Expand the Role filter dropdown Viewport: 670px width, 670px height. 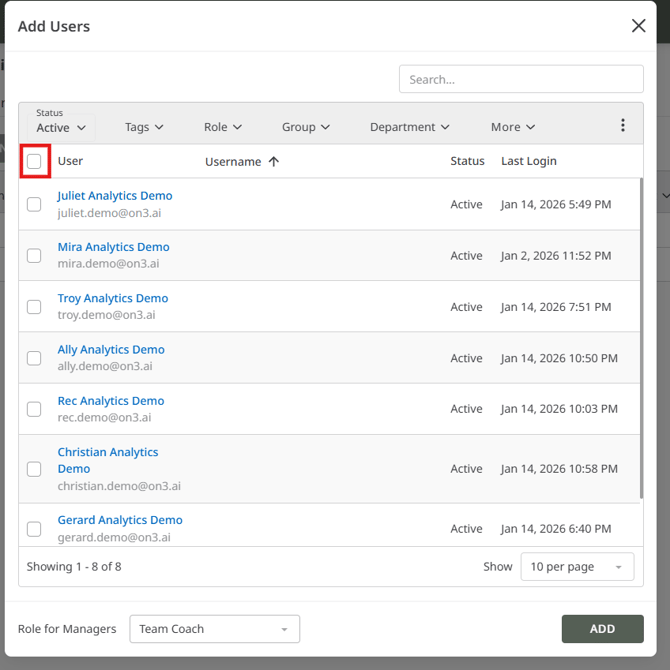pos(222,127)
